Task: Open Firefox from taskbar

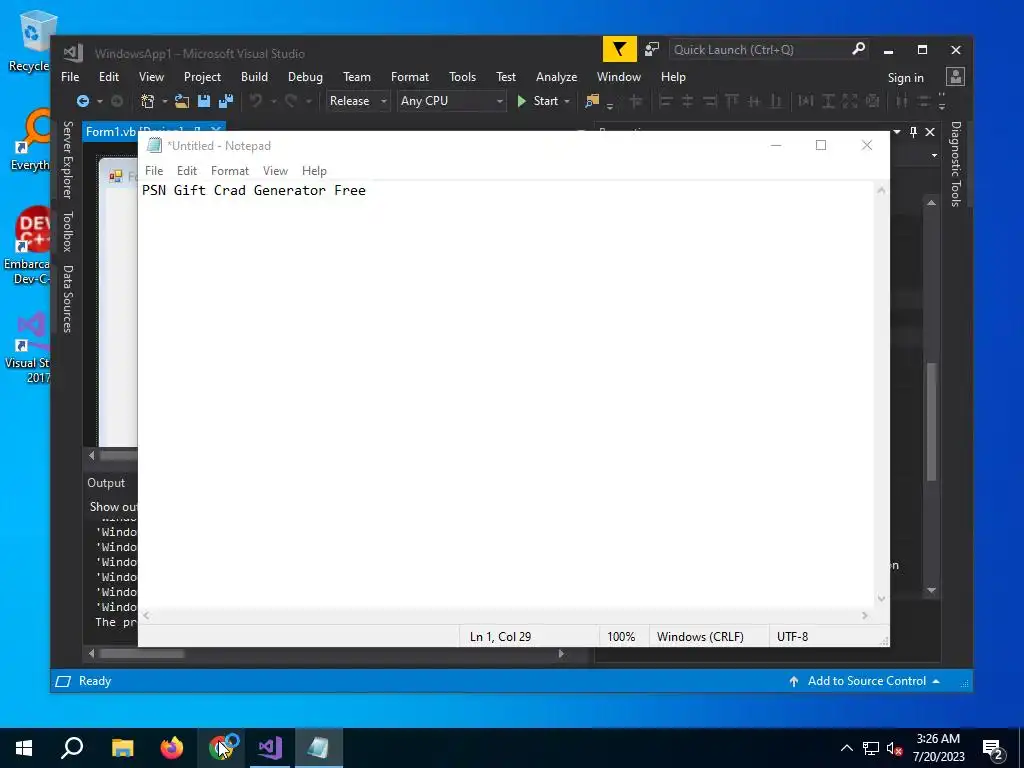Action: coord(172,748)
